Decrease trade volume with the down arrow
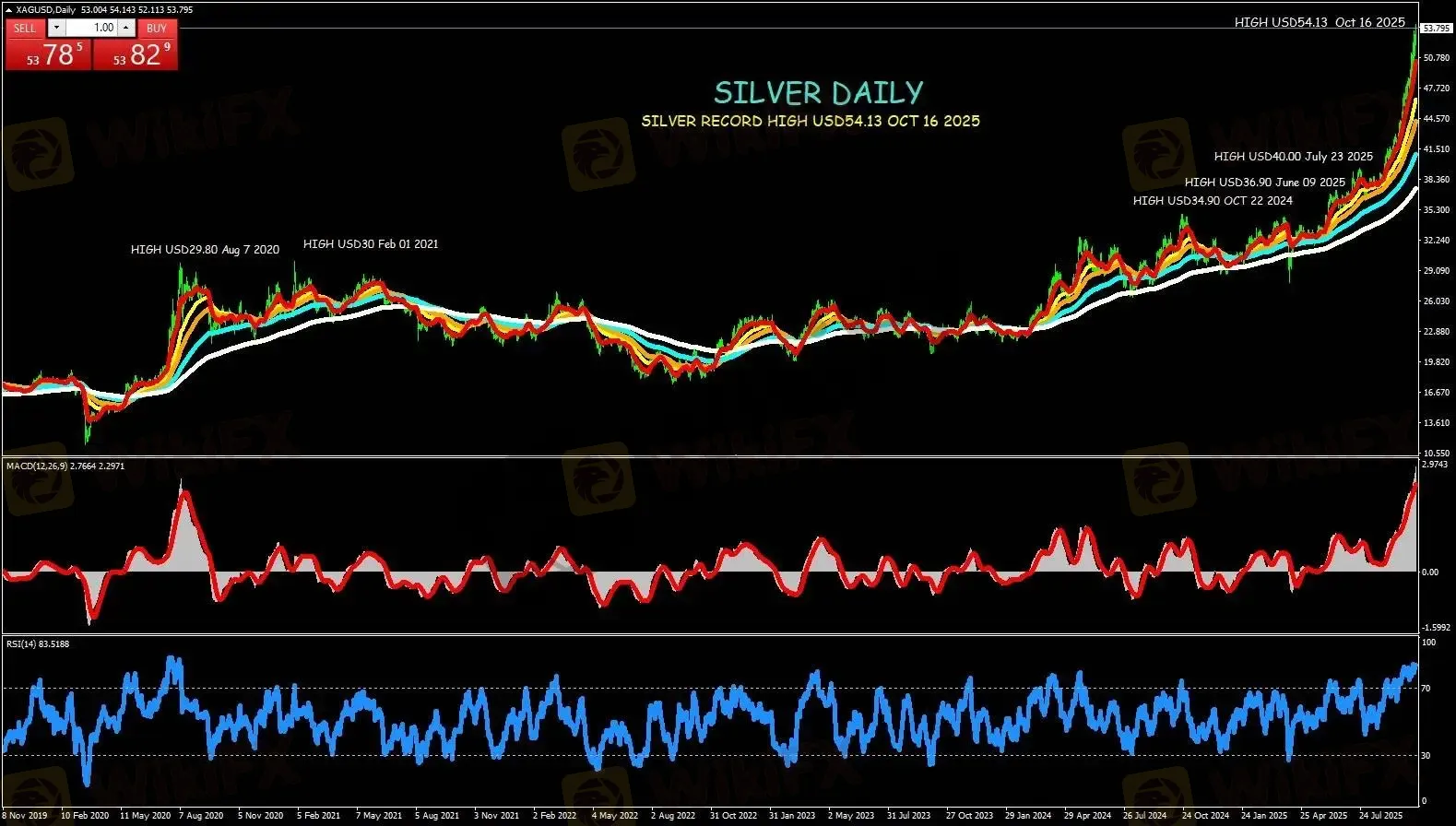Image resolution: width=1456 pixels, height=826 pixels. coord(56,29)
